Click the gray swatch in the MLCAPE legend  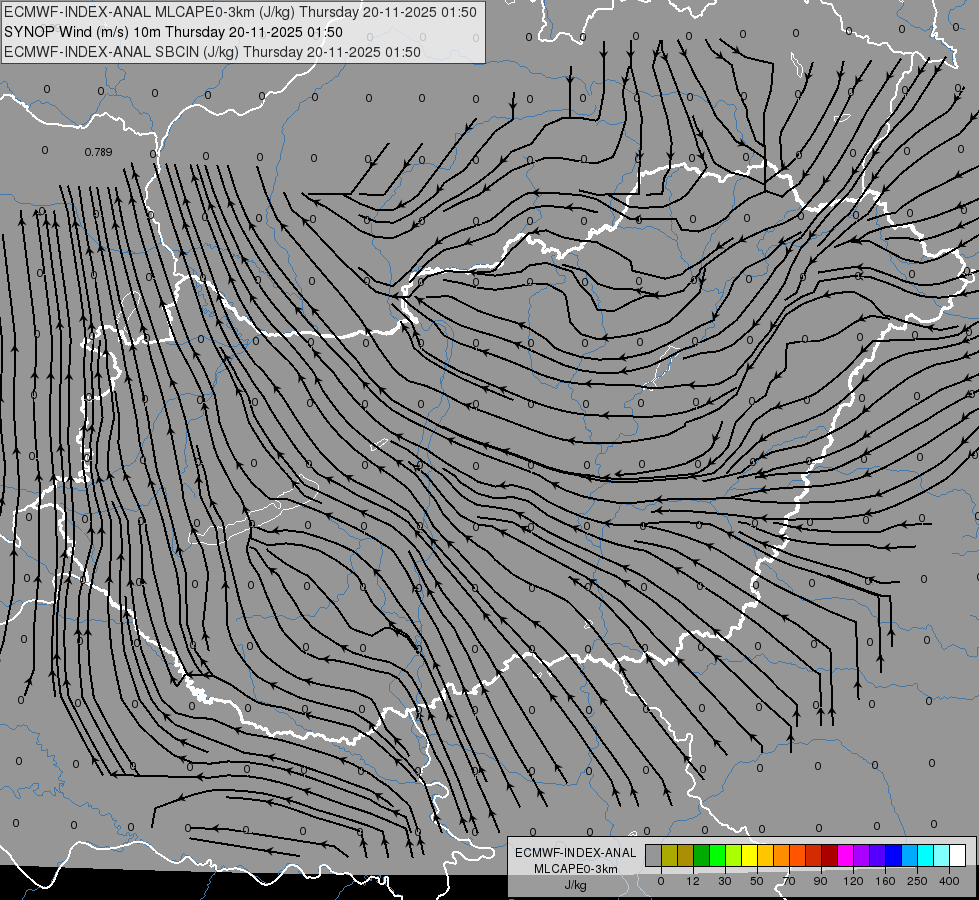[654, 855]
